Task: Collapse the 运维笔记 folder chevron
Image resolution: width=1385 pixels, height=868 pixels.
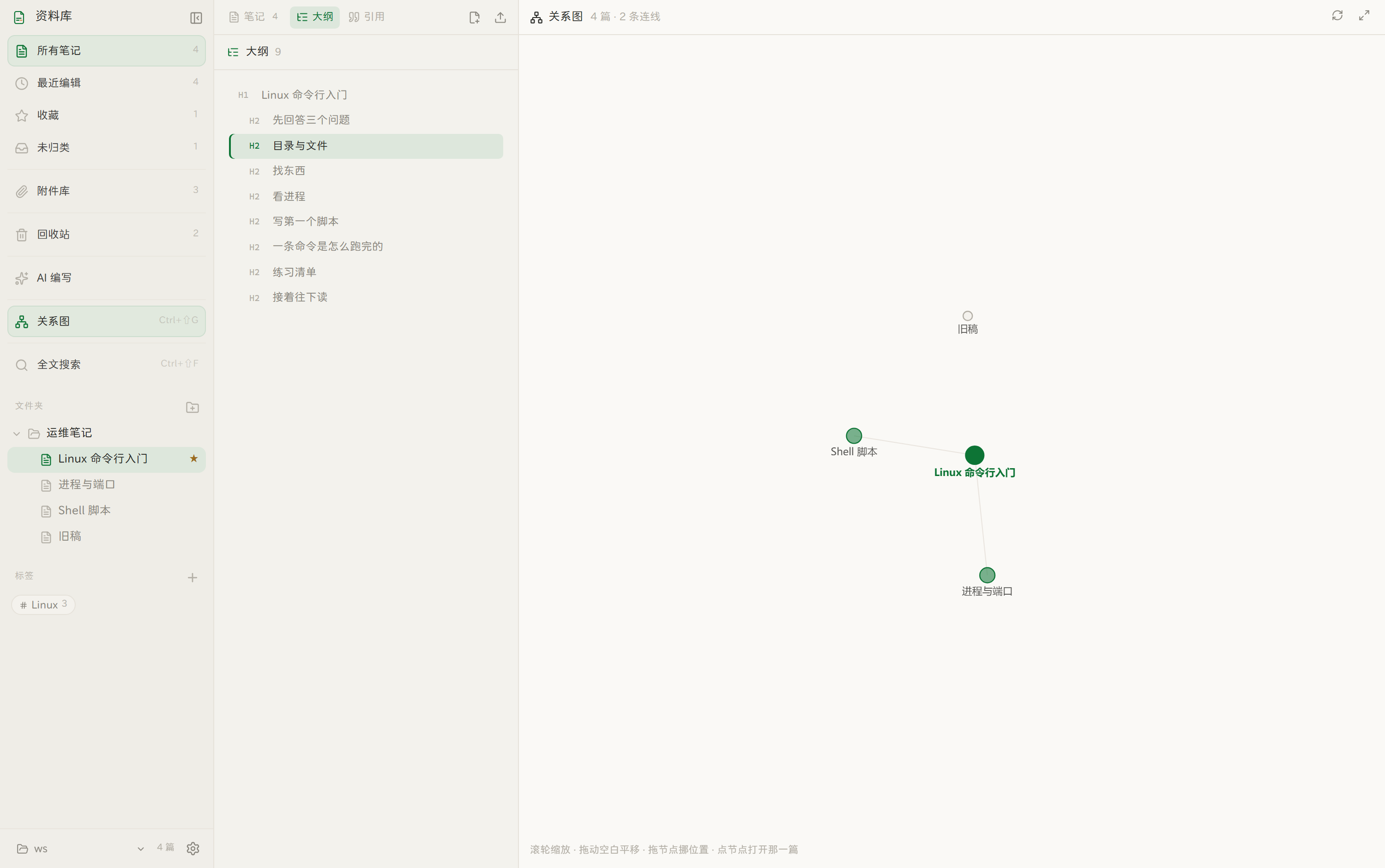Action: pyautogui.click(x=17, y=434)
